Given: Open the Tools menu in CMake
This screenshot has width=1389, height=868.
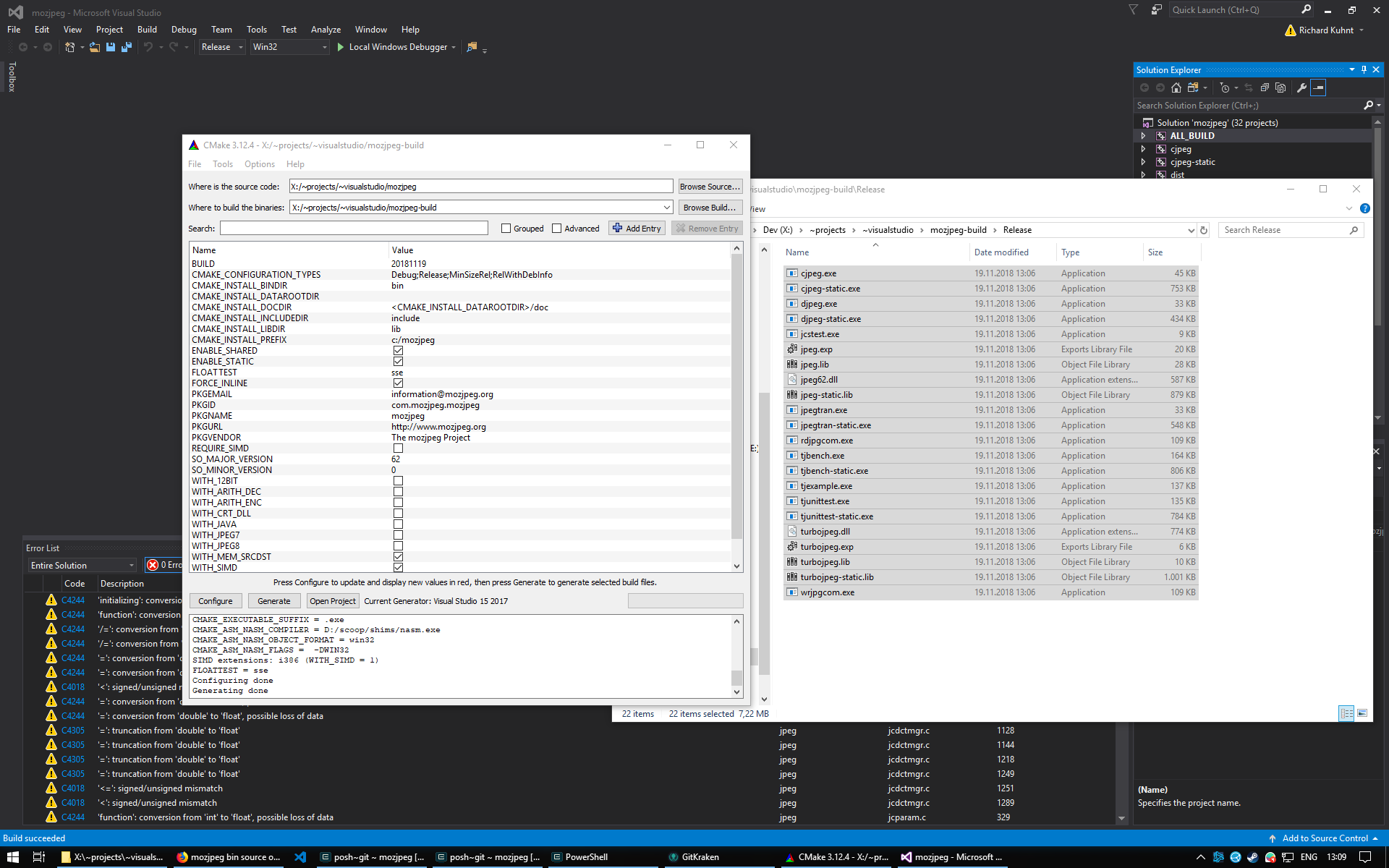Looking at the screenshot, I should [222, 163].
